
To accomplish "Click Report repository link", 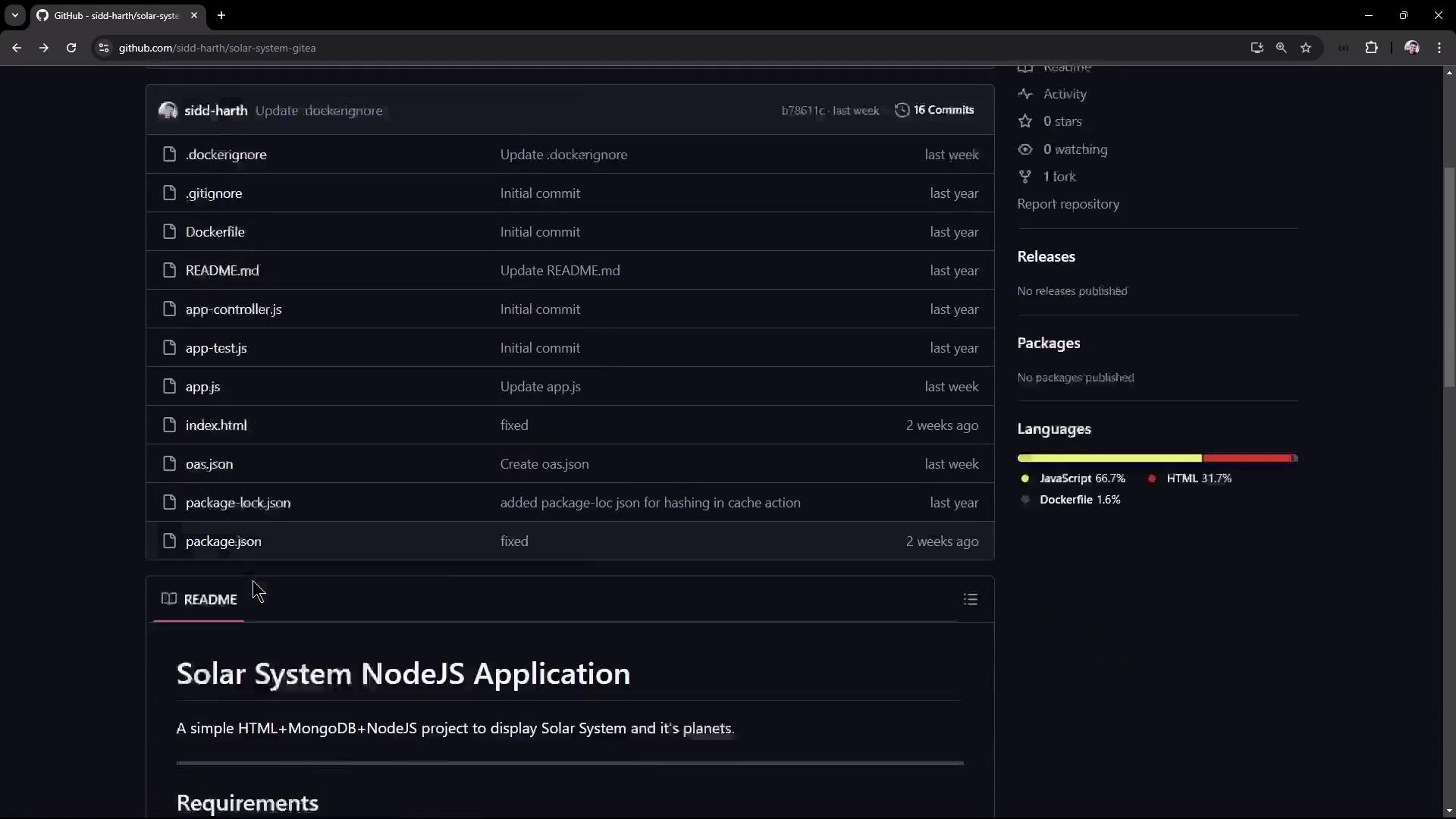I will pyautogui.click(x=1068, y=204).
